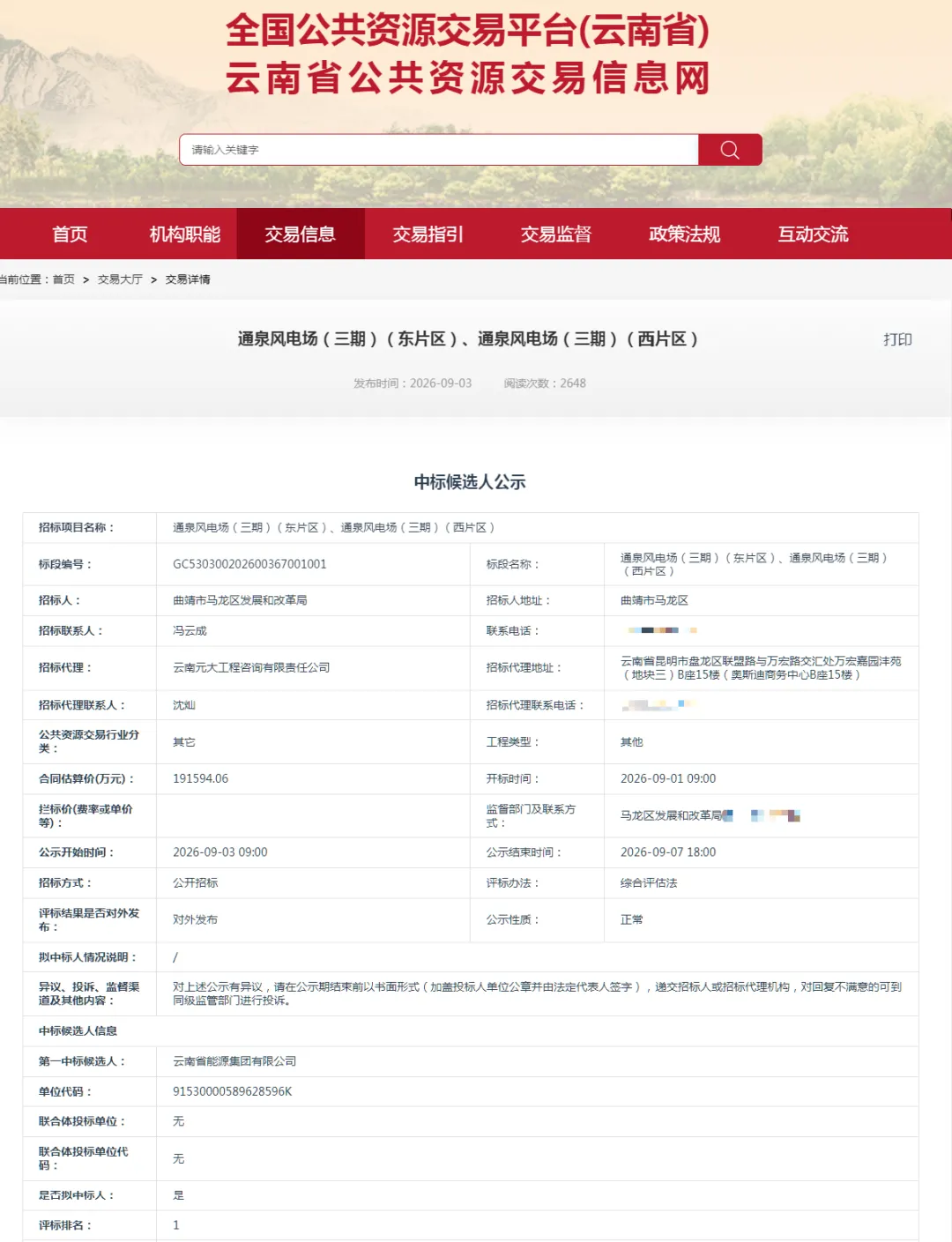The width and height of the screenshot is (952, 1242).
Task: Click the page title 通泉风电场（三期）heading
Action: click(468, 339)
